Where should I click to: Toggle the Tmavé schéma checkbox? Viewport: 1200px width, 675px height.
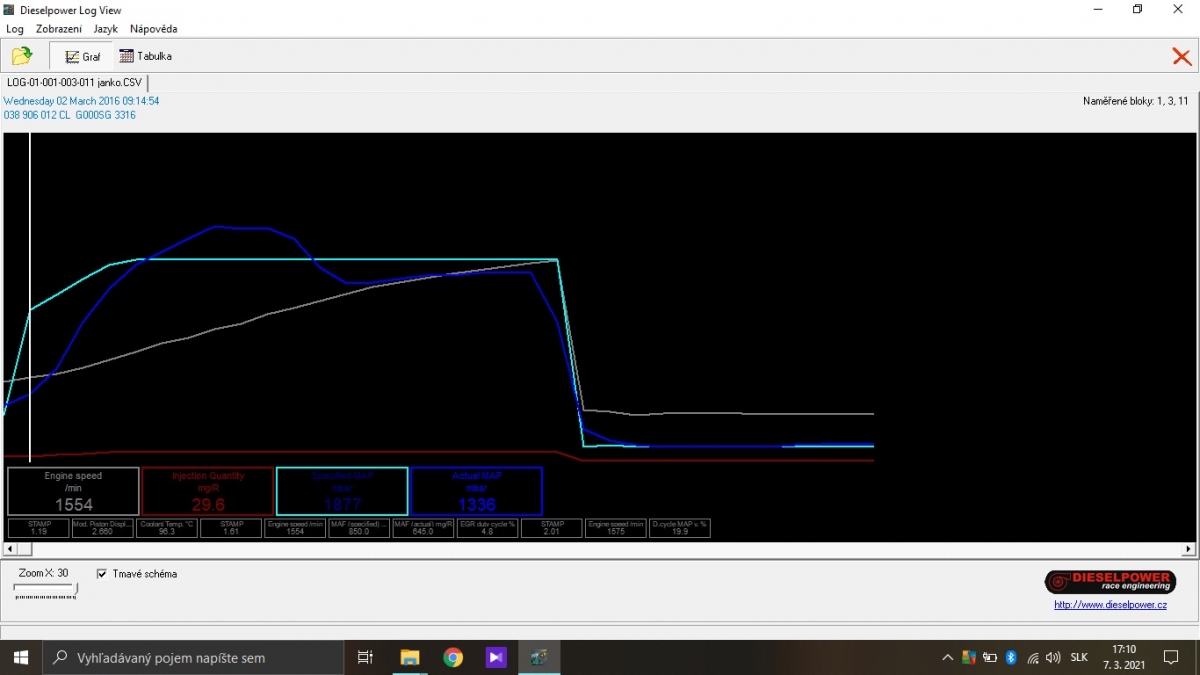pyautogui.click(x=102, y=574)
